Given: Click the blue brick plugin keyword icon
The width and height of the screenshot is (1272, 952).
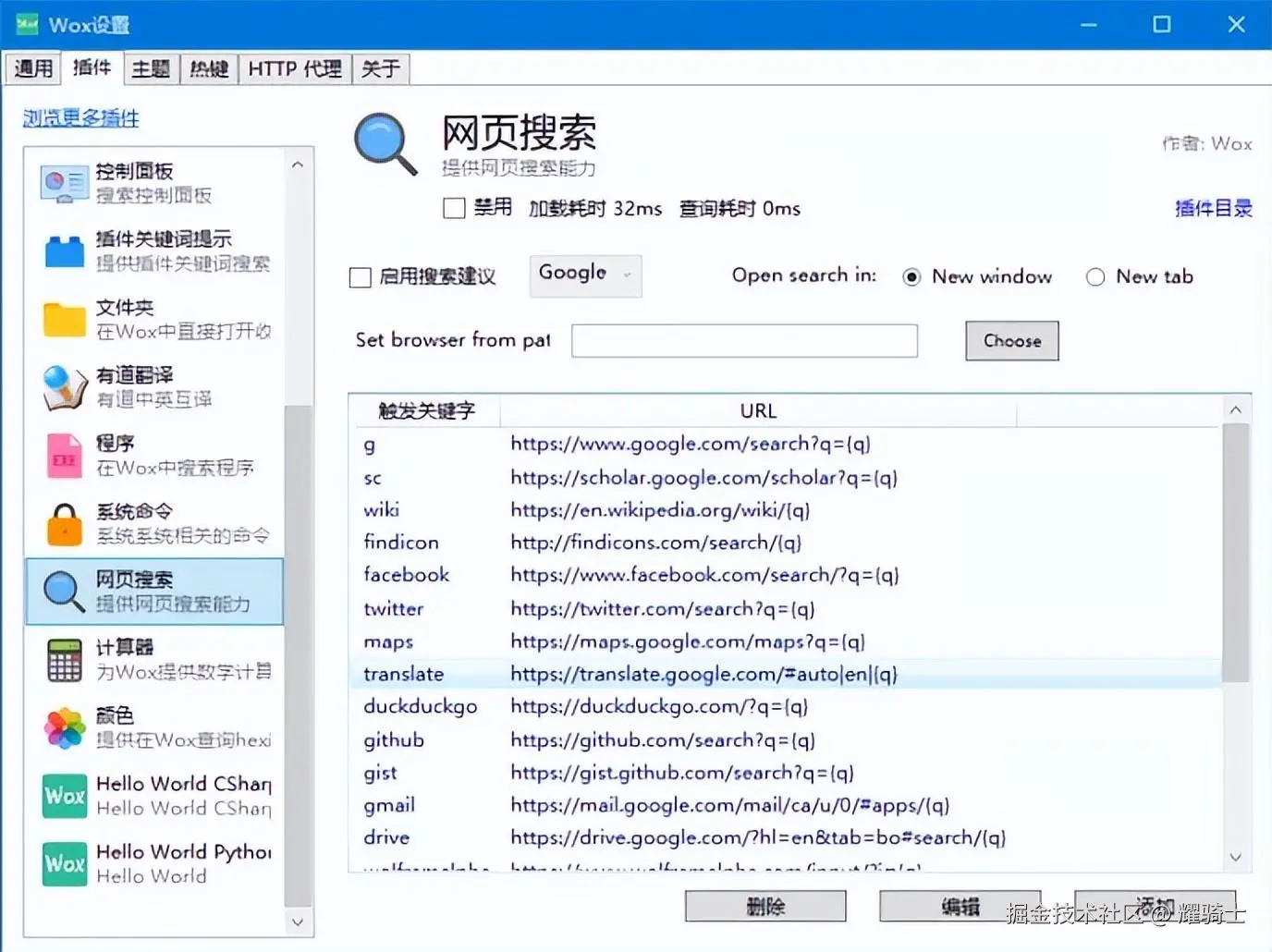Looking at the screenshot, I should tap(64, 251).
